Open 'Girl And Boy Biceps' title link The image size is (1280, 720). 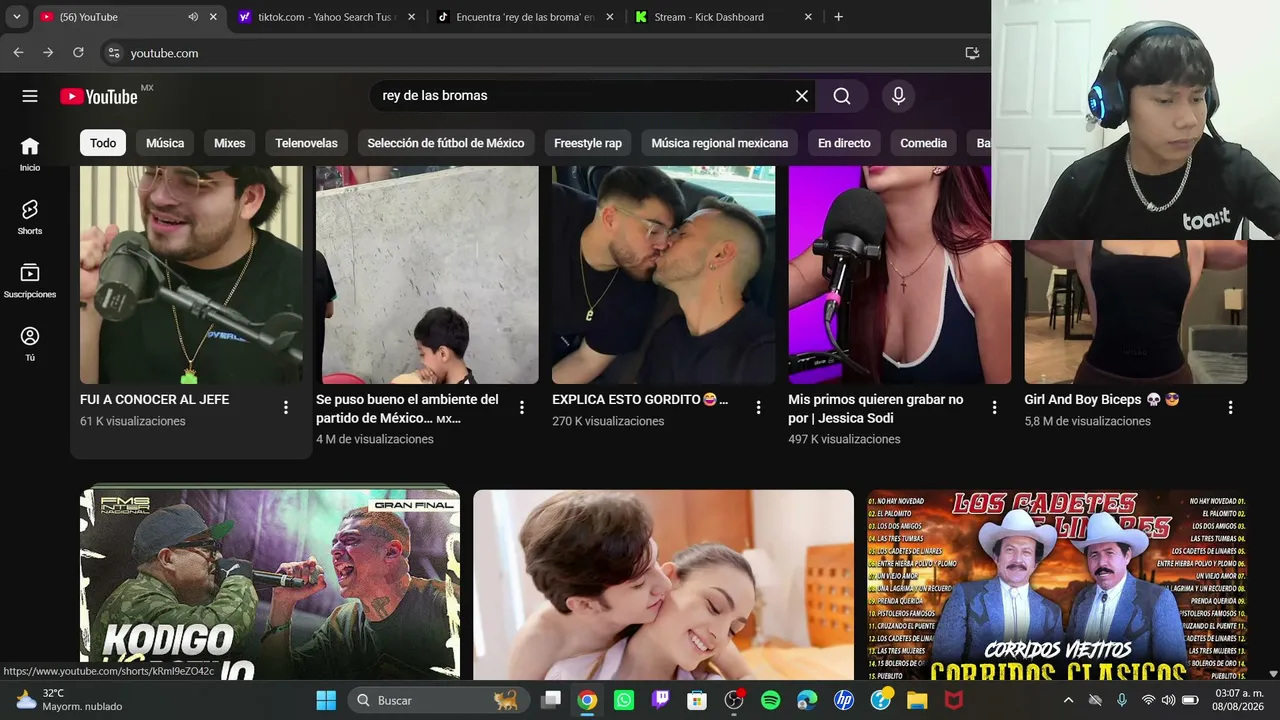(x=1102, y=400)
